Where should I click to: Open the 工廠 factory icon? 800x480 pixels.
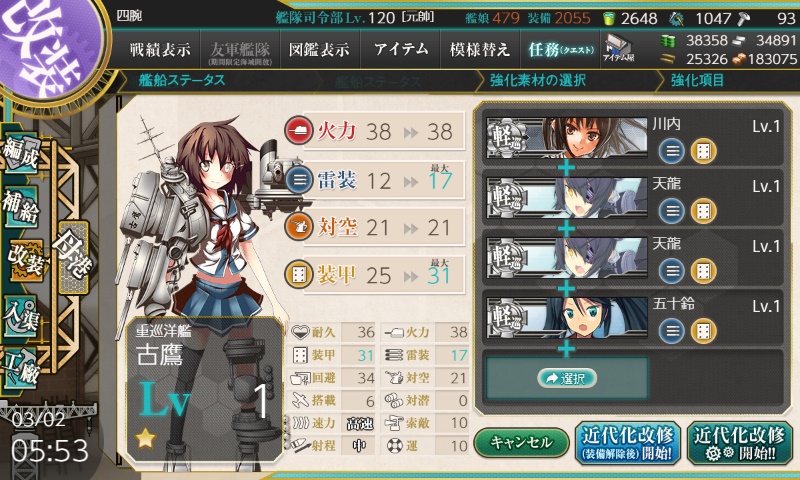[x=21, y=369]
